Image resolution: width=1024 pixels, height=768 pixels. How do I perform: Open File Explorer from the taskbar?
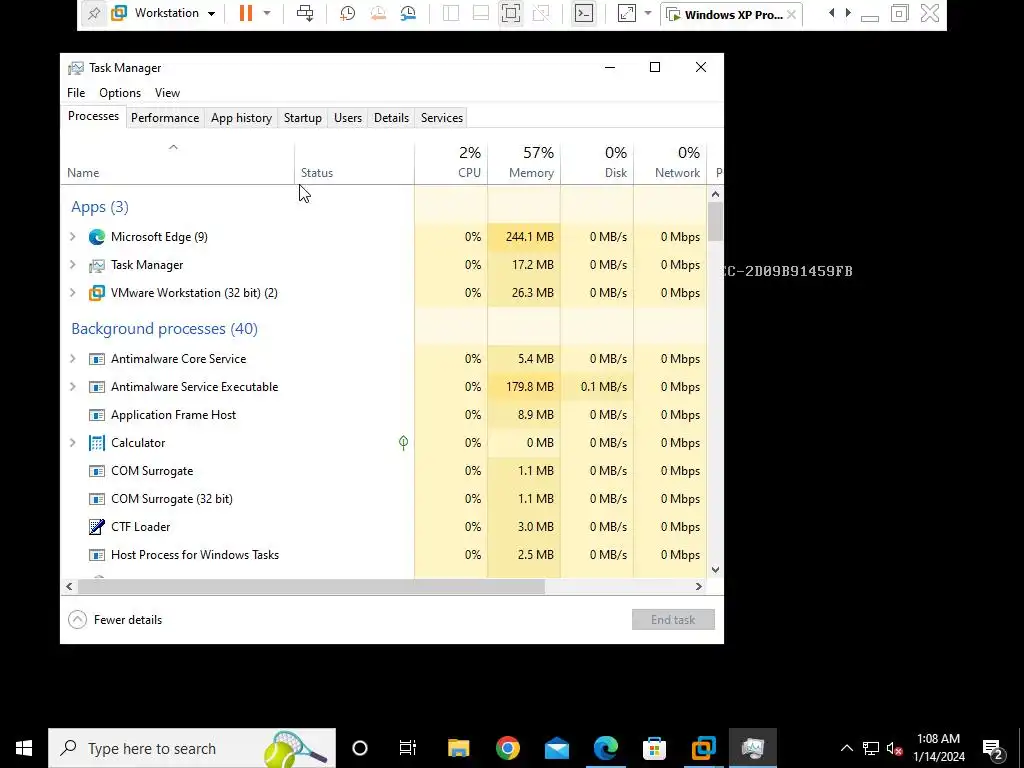click(x=458, y=748)
